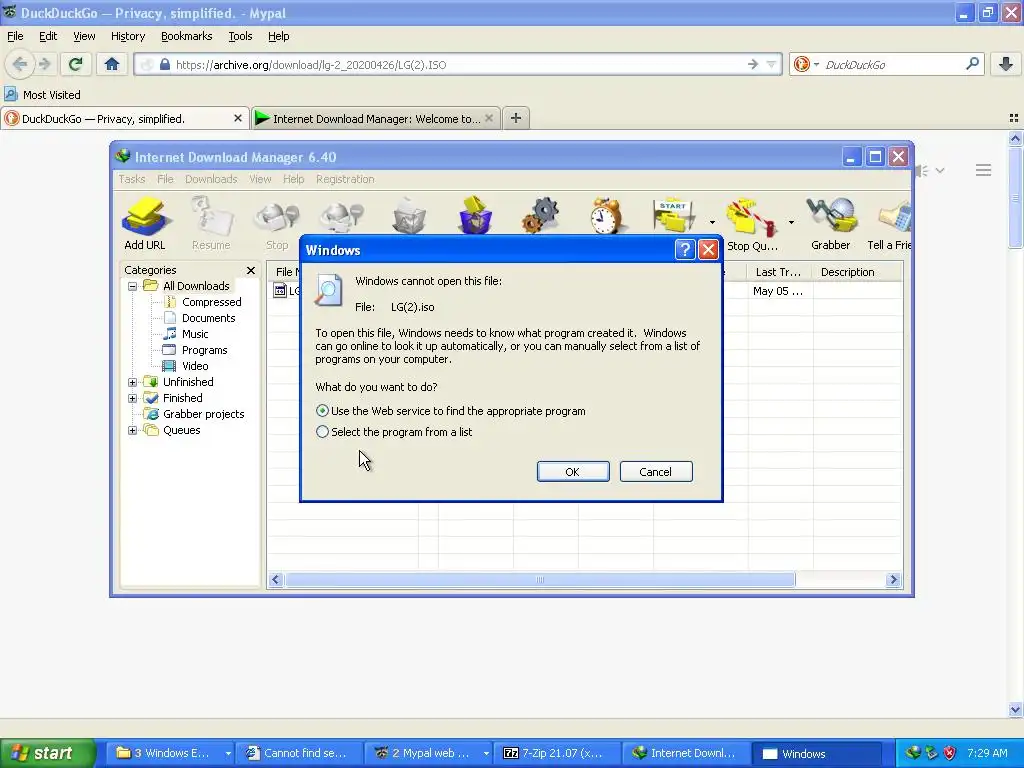1024x768 pixels.
Task: Click the Most Visited bookmarks button
Action: [43, 95]
